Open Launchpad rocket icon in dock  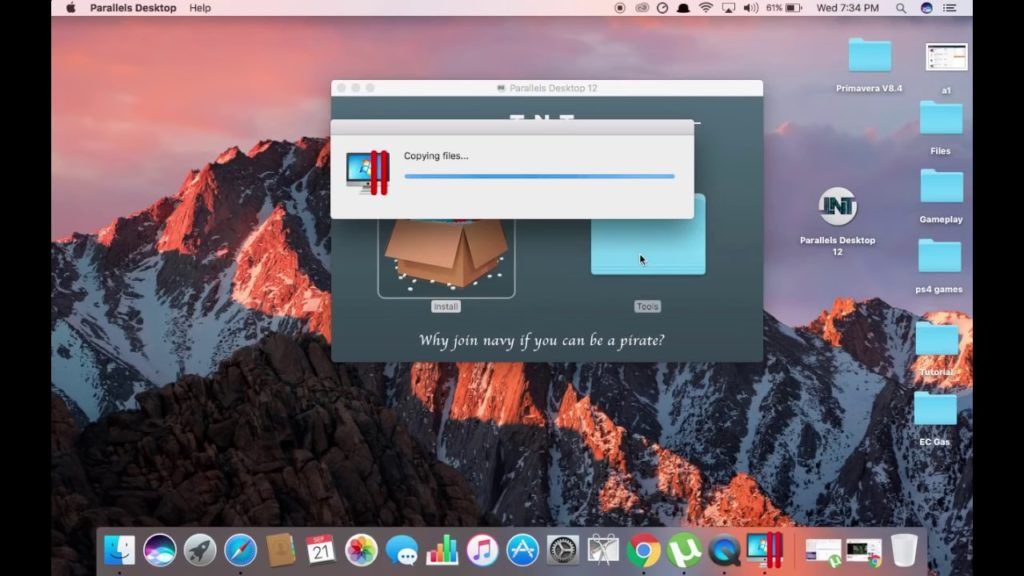(x=200, y=550)
